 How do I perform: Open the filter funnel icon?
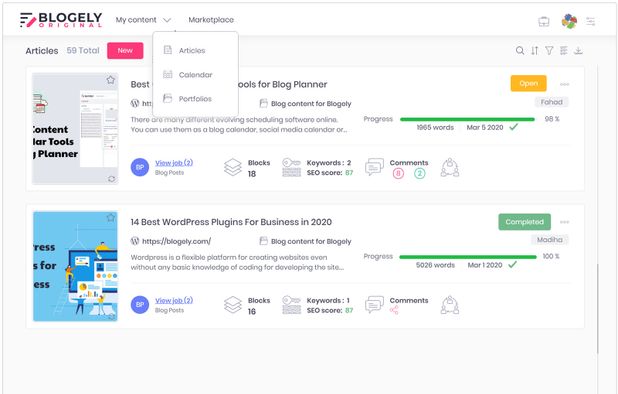pyautogui.click(x=549, y=50)
